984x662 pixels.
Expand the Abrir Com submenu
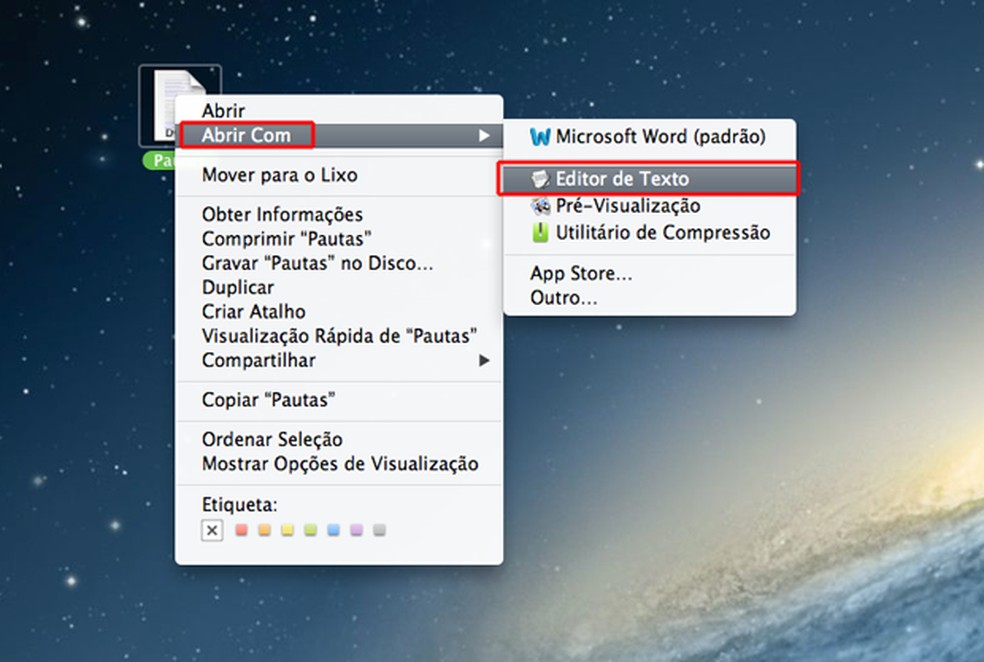pyautogui.click(x=247, y=136)
